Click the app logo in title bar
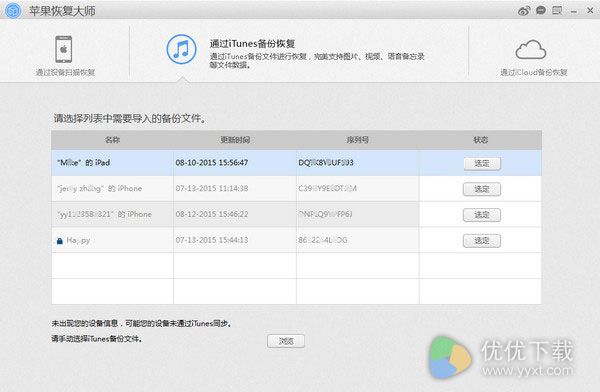This screenshot has height=392, width=600. pyautogui.click(x=13, y=10)
